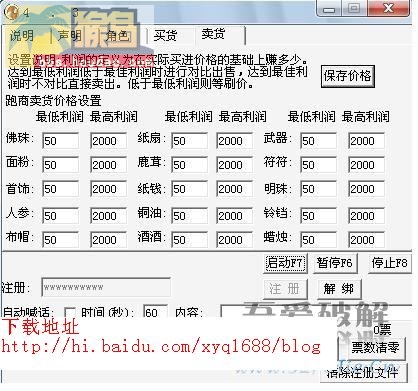The image size is (418, 391).
Task: Switch to the 说明 tab
Action: [22, 35]
